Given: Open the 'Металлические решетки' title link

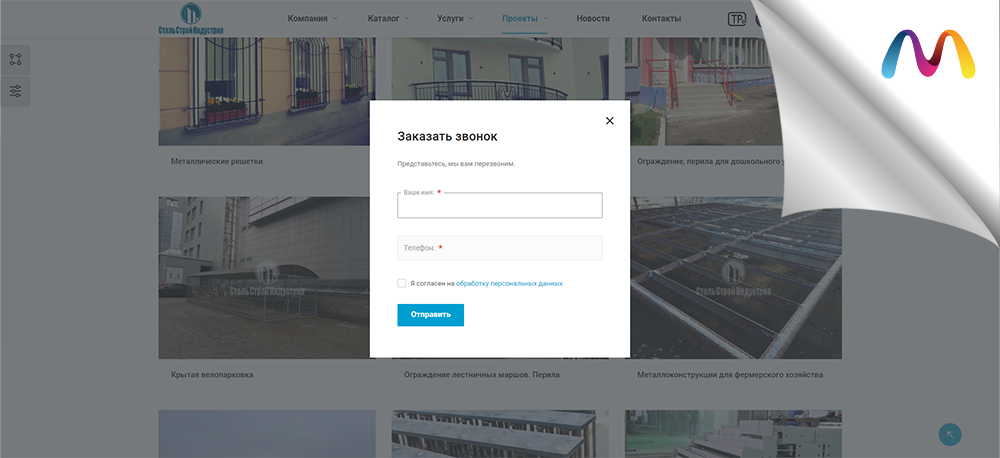Looking at the screenshot, I should tap(217, 161).
